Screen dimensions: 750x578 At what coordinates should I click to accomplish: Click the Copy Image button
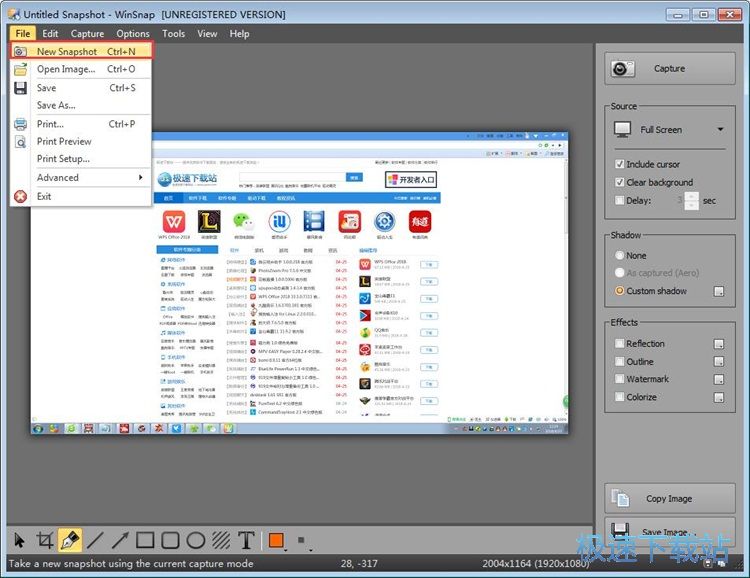[x=668, y=498]
